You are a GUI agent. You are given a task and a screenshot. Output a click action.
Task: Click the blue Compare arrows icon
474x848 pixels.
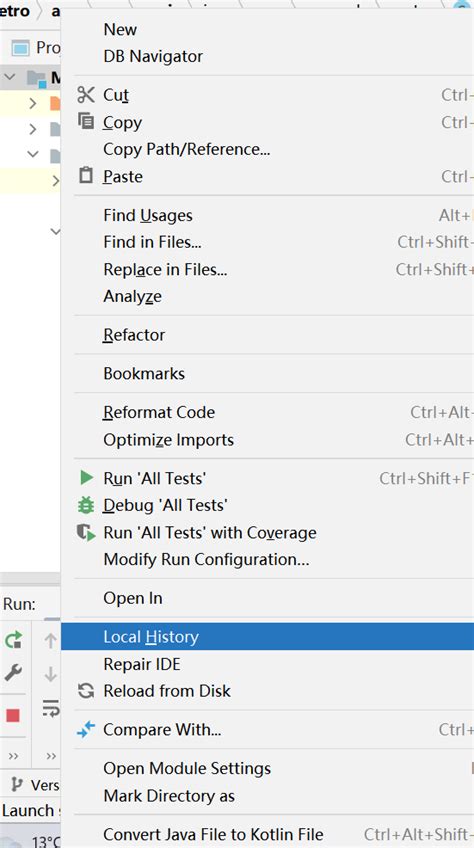[x=85, y=730]
